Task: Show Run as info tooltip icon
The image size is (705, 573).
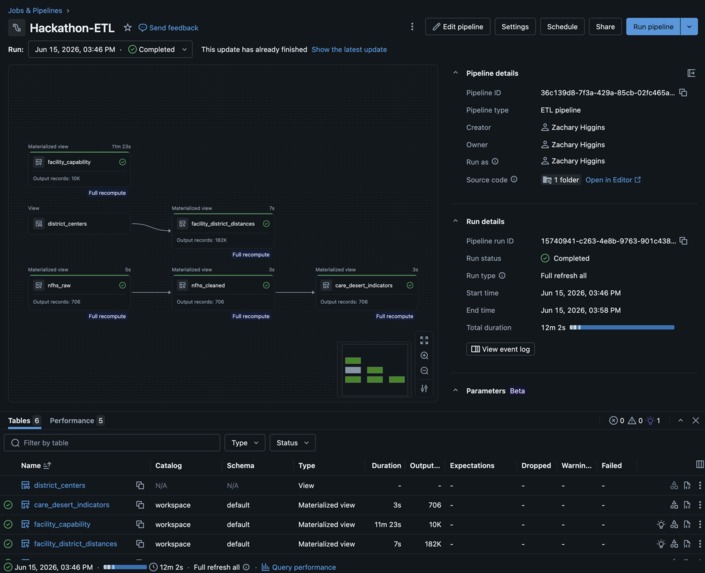Action: (495, 161)
